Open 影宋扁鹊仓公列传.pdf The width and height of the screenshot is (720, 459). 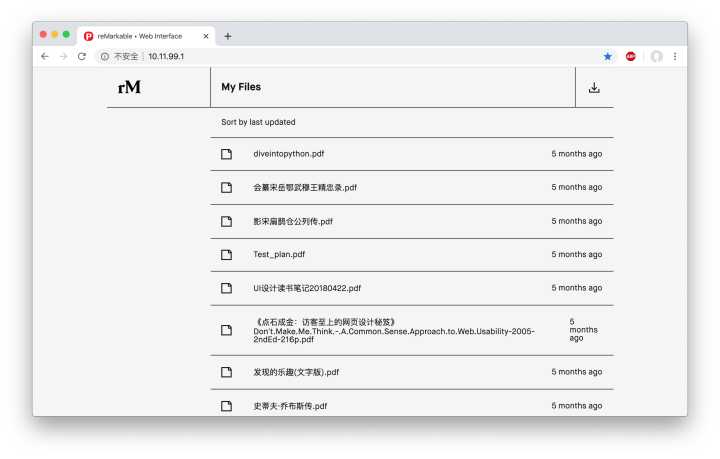[x=293, y=221]
